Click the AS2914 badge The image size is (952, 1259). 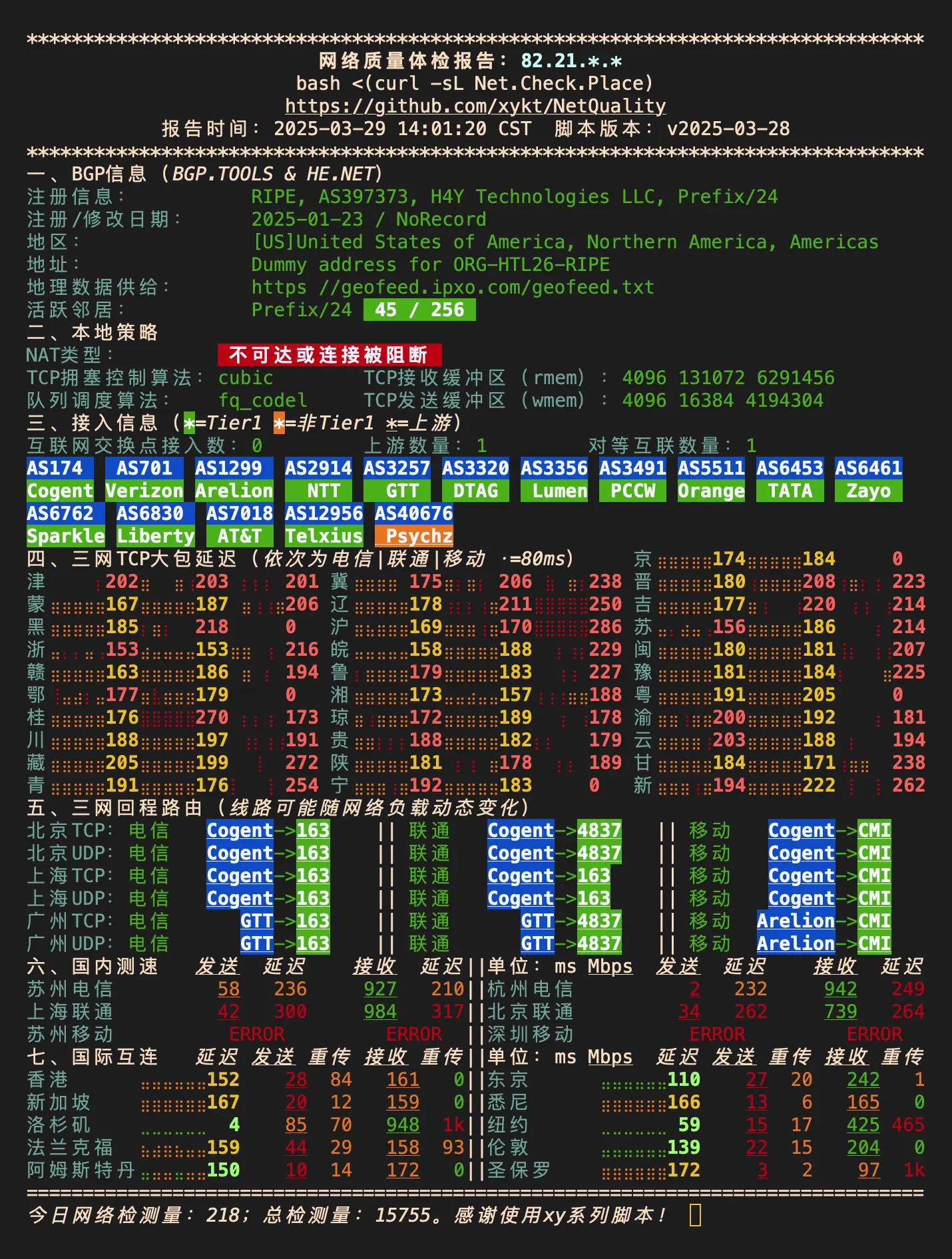click(x=318, y=468)
